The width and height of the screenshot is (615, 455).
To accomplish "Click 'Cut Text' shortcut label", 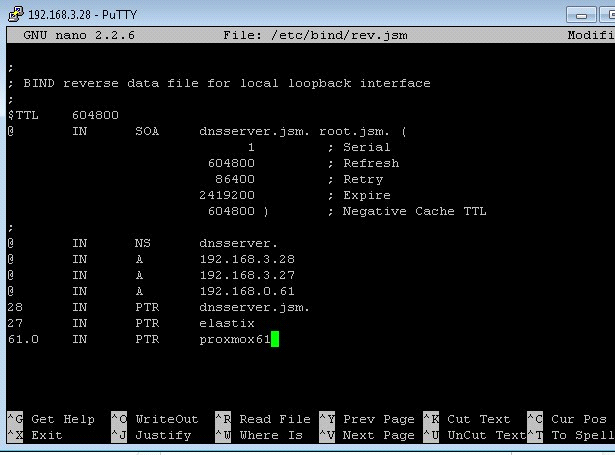I will coord(479,419).
